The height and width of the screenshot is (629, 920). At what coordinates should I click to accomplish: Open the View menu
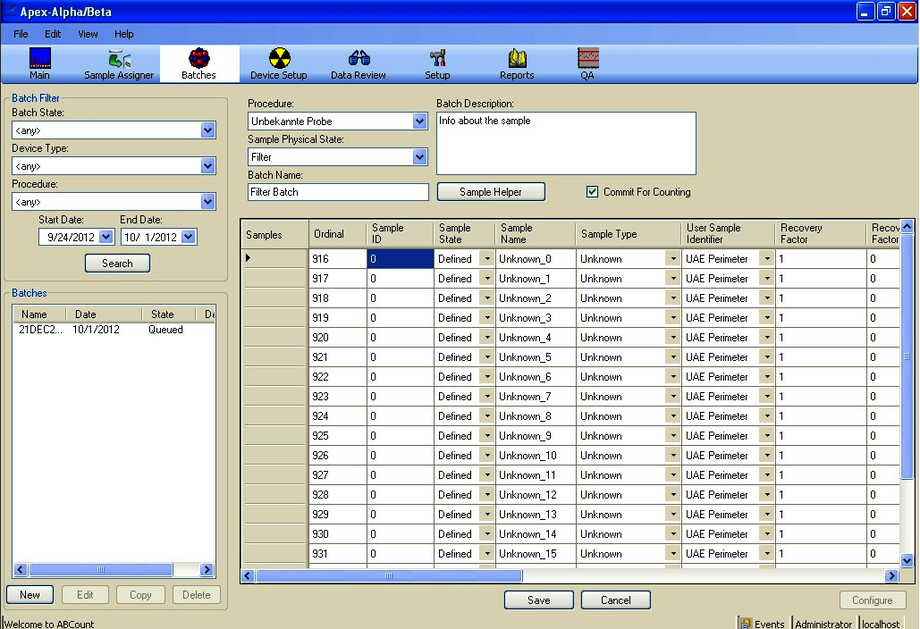(87, 33)
